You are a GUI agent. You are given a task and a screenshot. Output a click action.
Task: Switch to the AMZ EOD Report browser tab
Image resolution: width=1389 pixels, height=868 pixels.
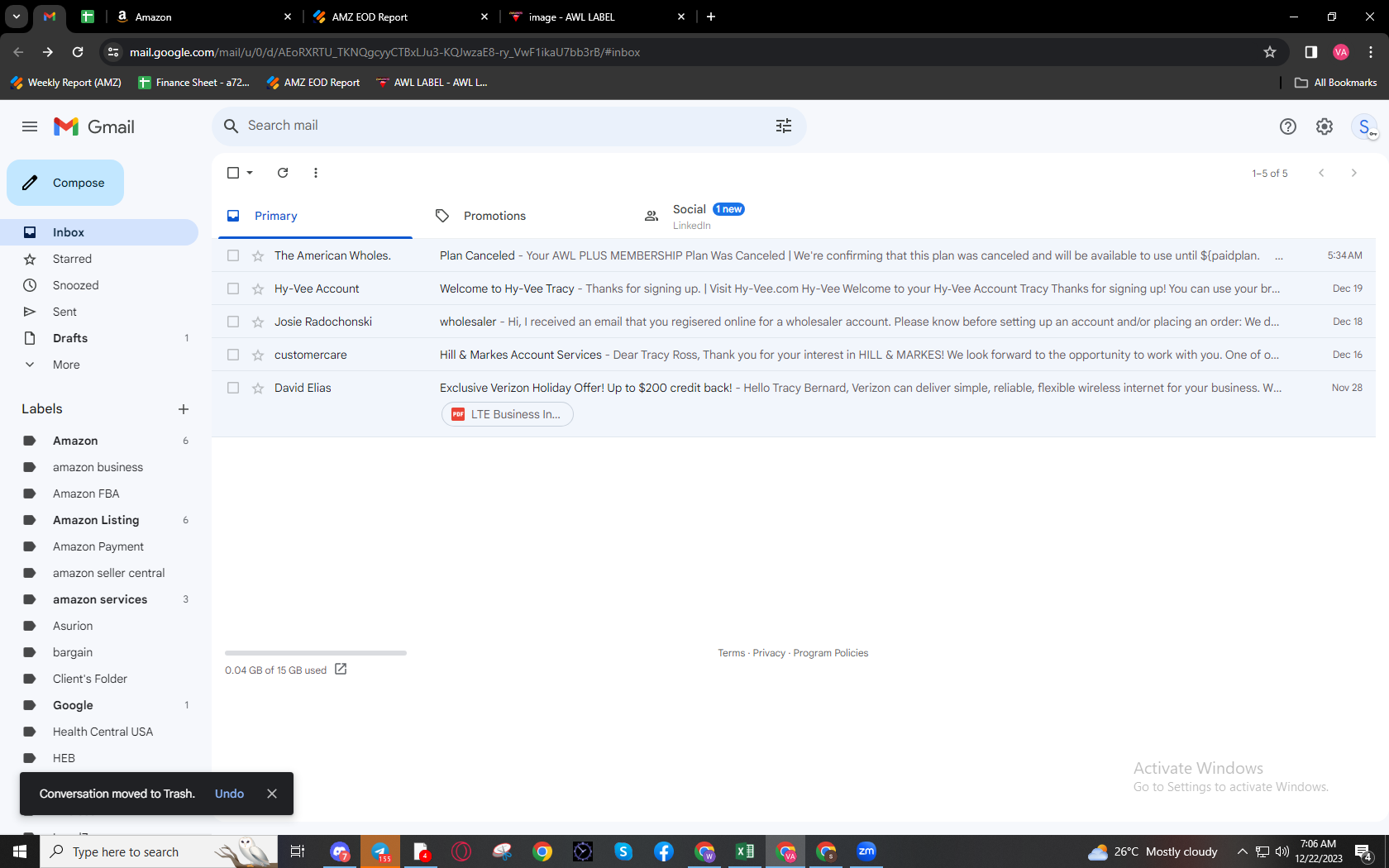[400, 17]
